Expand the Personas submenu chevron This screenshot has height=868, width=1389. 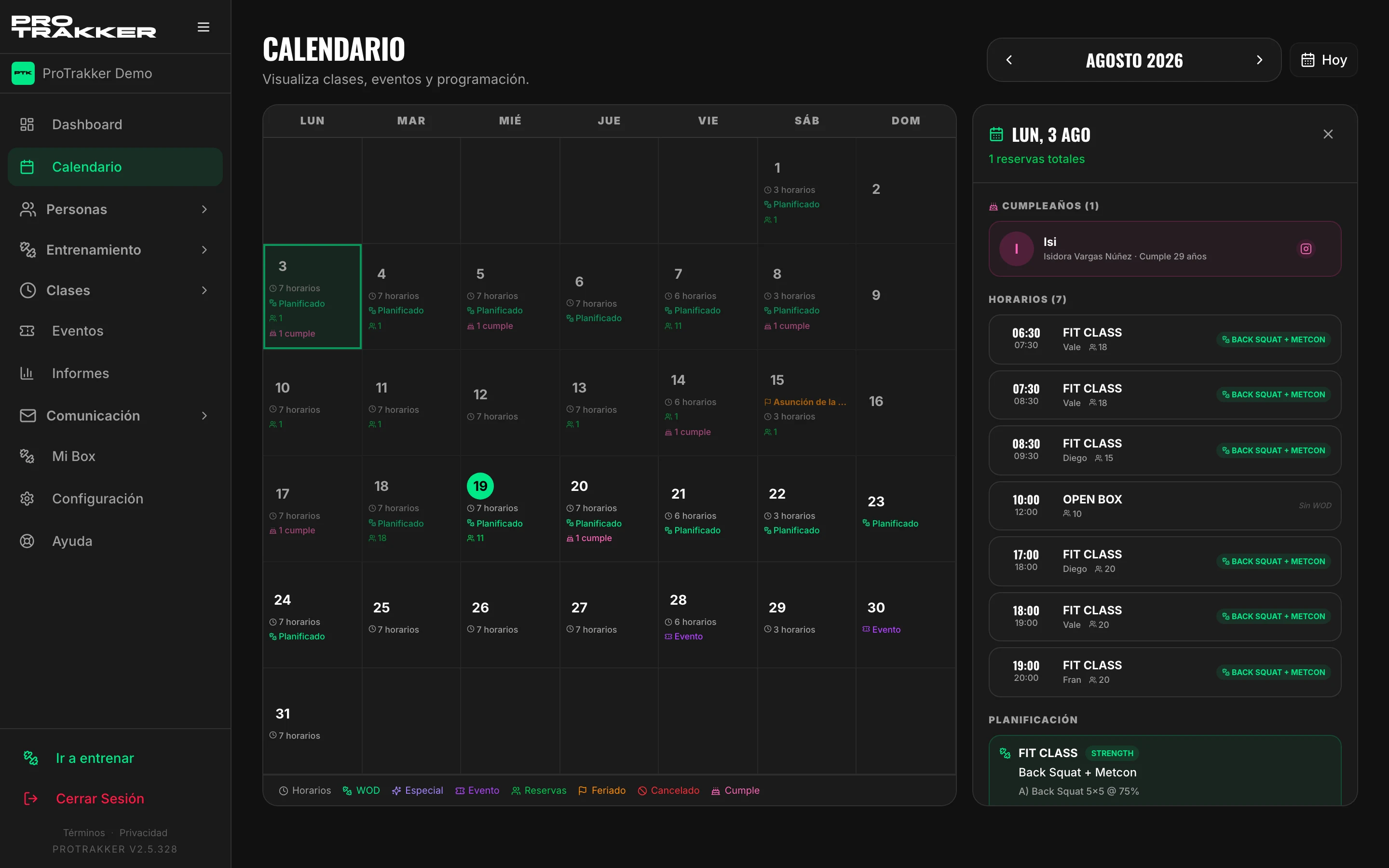click(x=204, y=210)
